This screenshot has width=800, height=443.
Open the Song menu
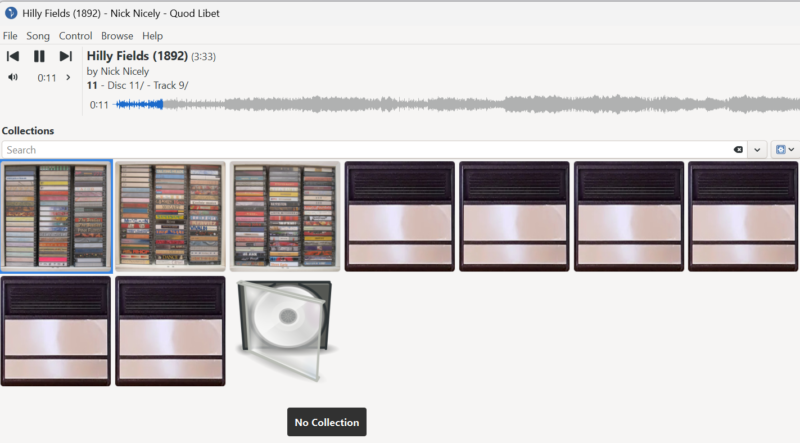(x=38, y=36)
